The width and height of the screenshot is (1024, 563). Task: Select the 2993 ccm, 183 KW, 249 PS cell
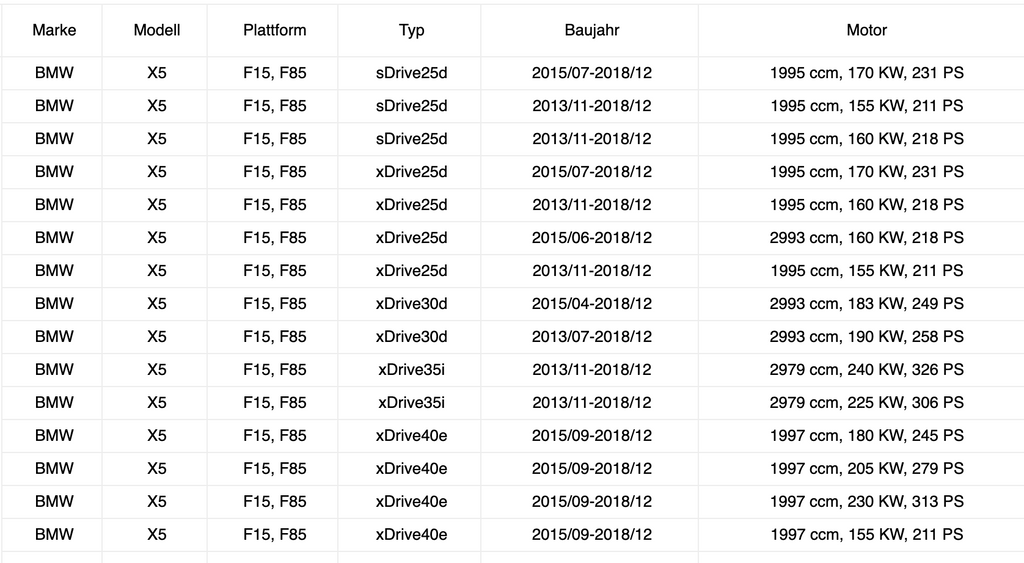866,303
